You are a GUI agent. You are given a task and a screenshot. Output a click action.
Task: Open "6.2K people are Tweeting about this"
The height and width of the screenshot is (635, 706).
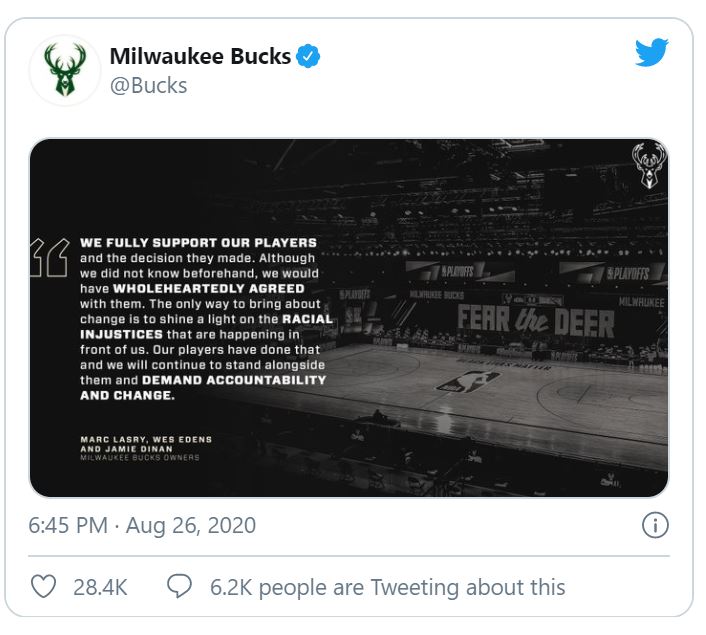point(387,587)
